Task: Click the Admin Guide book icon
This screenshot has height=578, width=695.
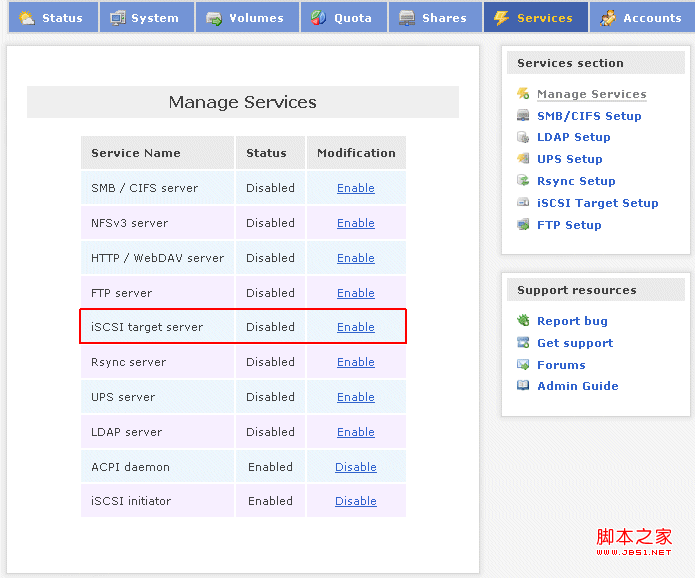Action: tap(523, 386)
